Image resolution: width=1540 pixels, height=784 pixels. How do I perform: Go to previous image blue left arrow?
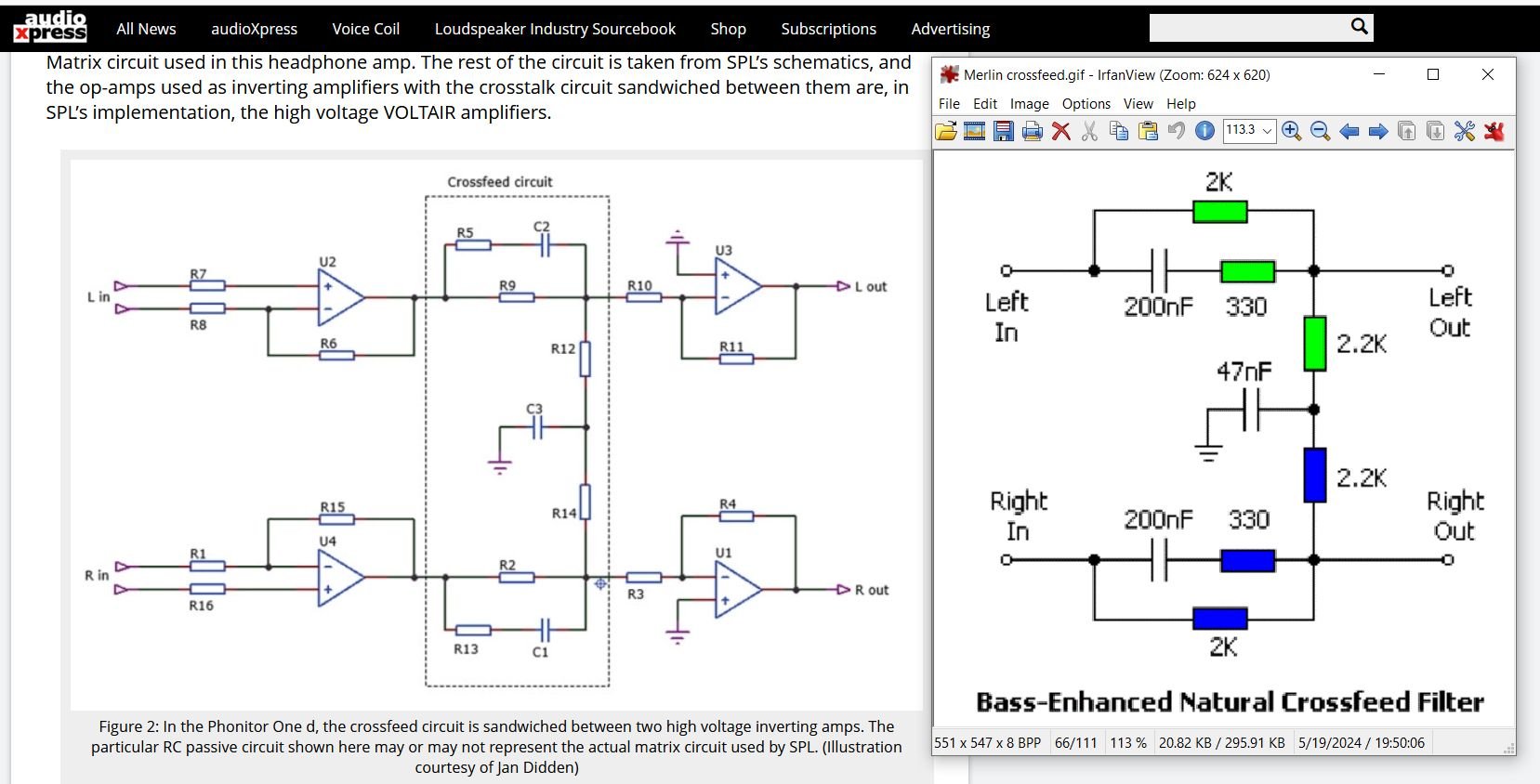point(1349,131)
